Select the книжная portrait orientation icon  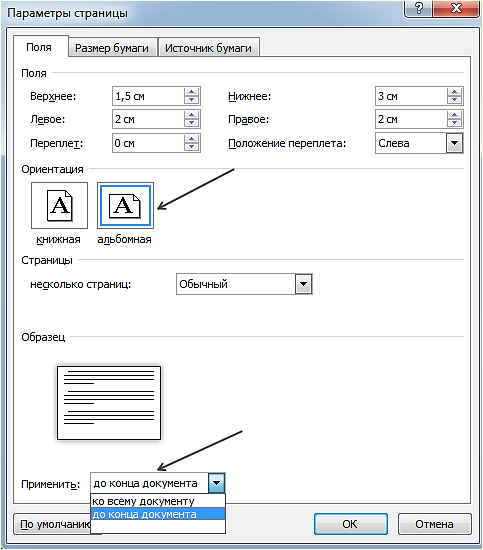tap(59, 206)
